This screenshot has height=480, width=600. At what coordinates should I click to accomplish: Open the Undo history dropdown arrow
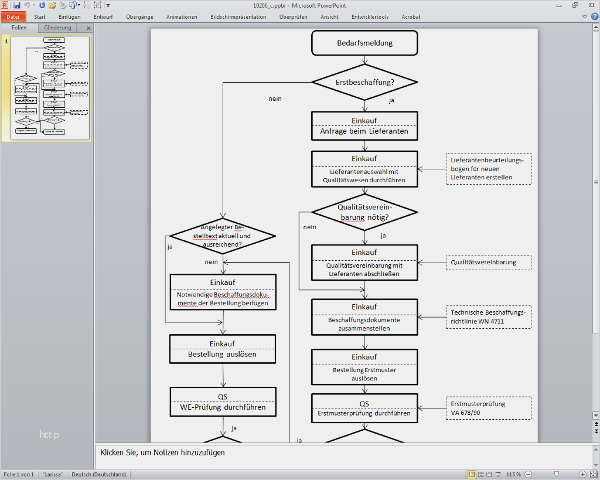pos(34,5)
